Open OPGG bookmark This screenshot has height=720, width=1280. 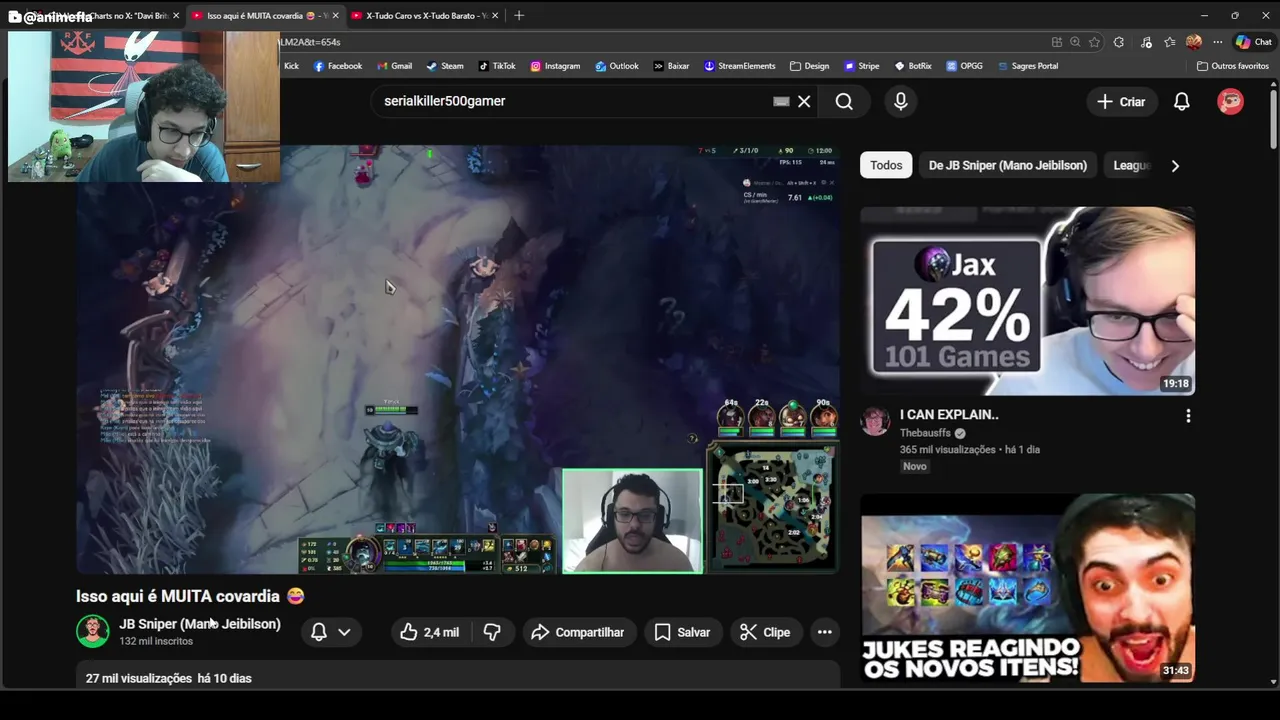964,66
